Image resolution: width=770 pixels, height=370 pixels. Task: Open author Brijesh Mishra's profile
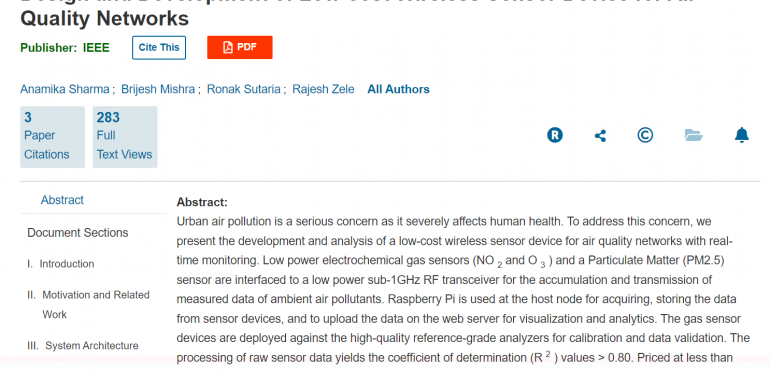[x=158, y=89]
